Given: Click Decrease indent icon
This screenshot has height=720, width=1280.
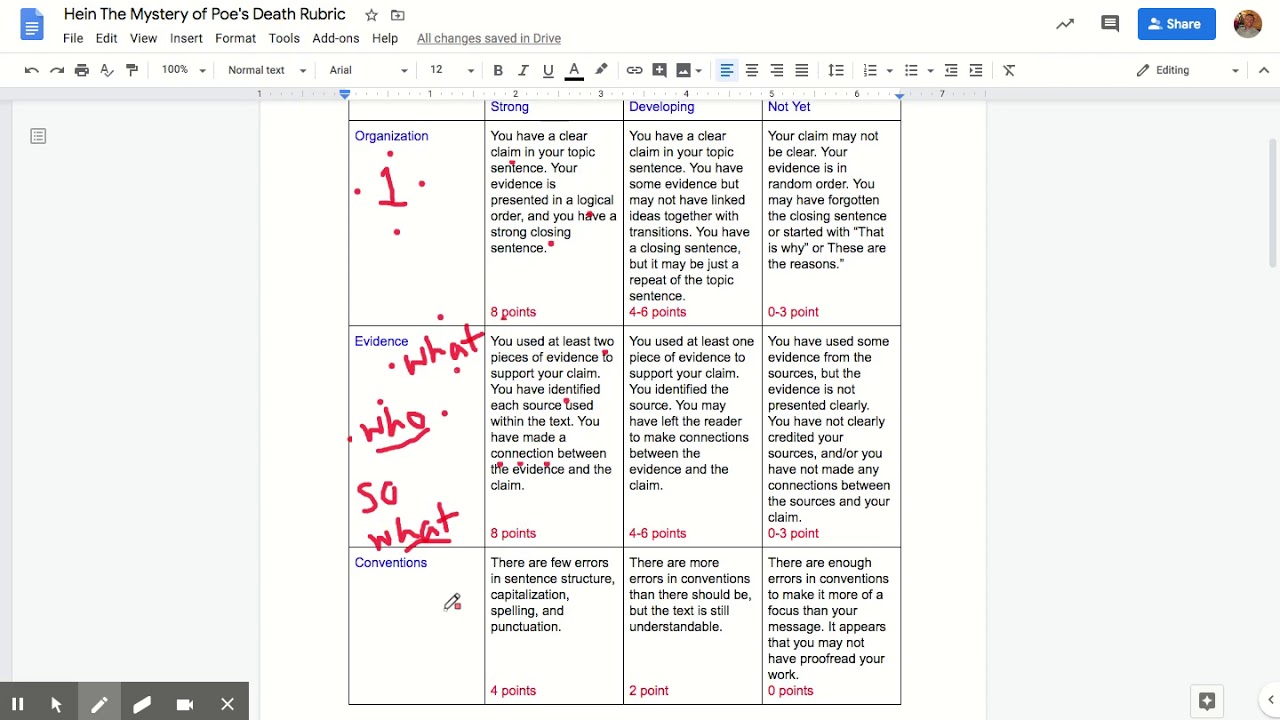Looking at the screenshot, I should (x=951, y=70).
